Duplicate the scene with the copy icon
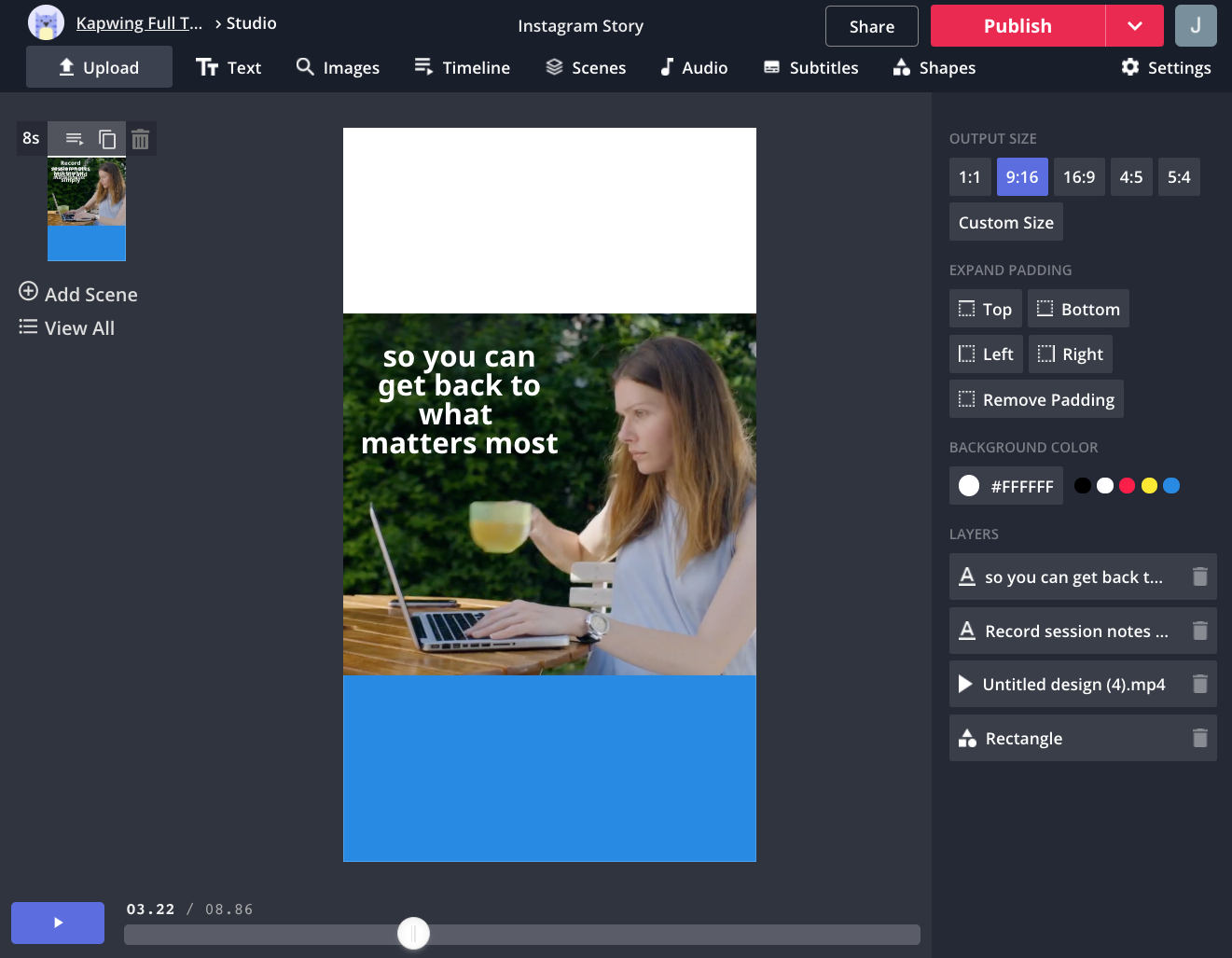 107,140
